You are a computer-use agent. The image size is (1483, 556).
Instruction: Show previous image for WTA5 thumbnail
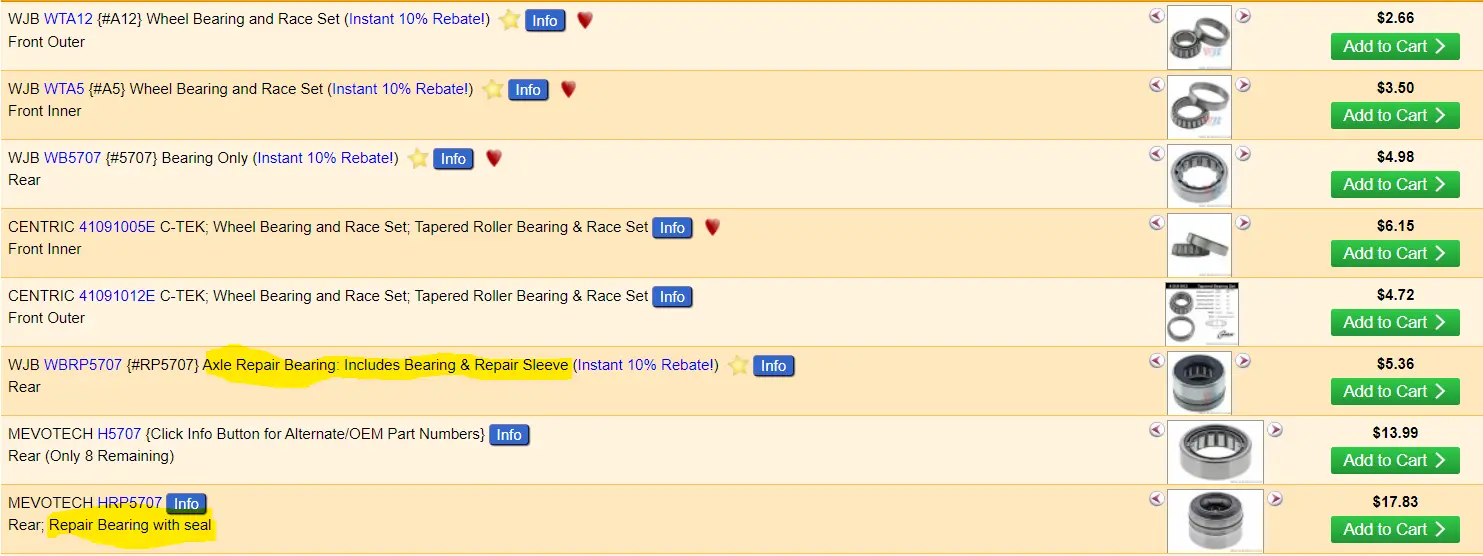[1156, 85]
